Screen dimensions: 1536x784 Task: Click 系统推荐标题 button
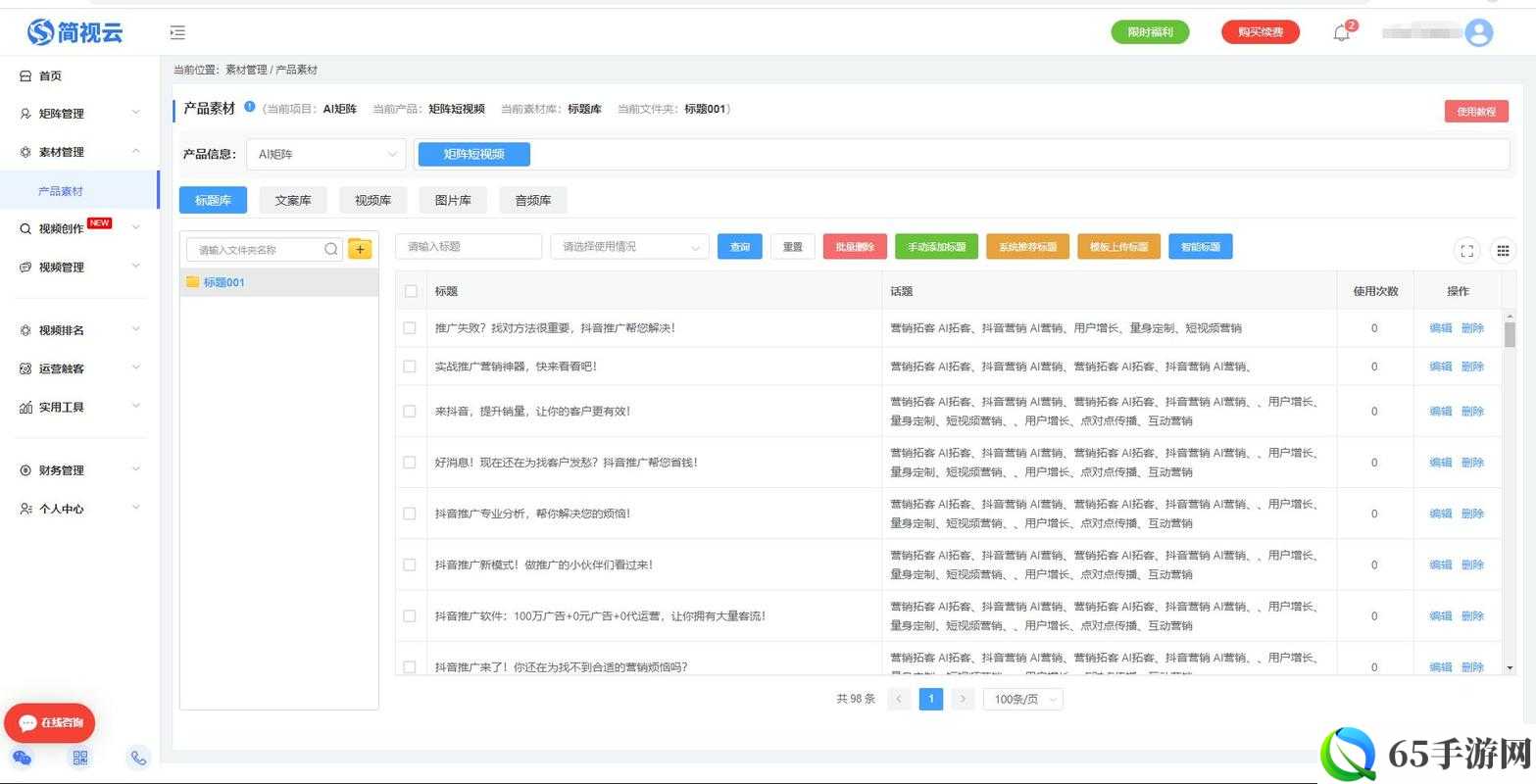pos(1027,247)
